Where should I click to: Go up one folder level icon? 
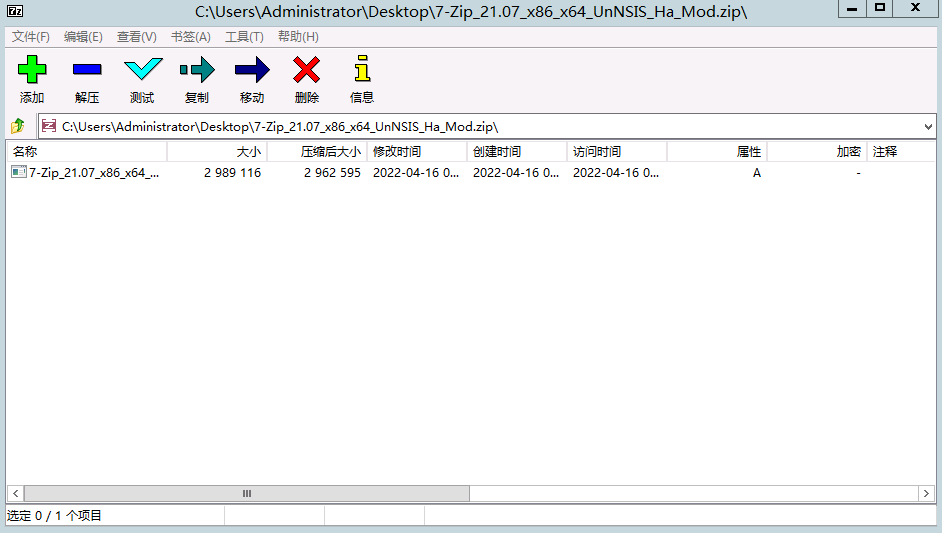coord(17,126)
